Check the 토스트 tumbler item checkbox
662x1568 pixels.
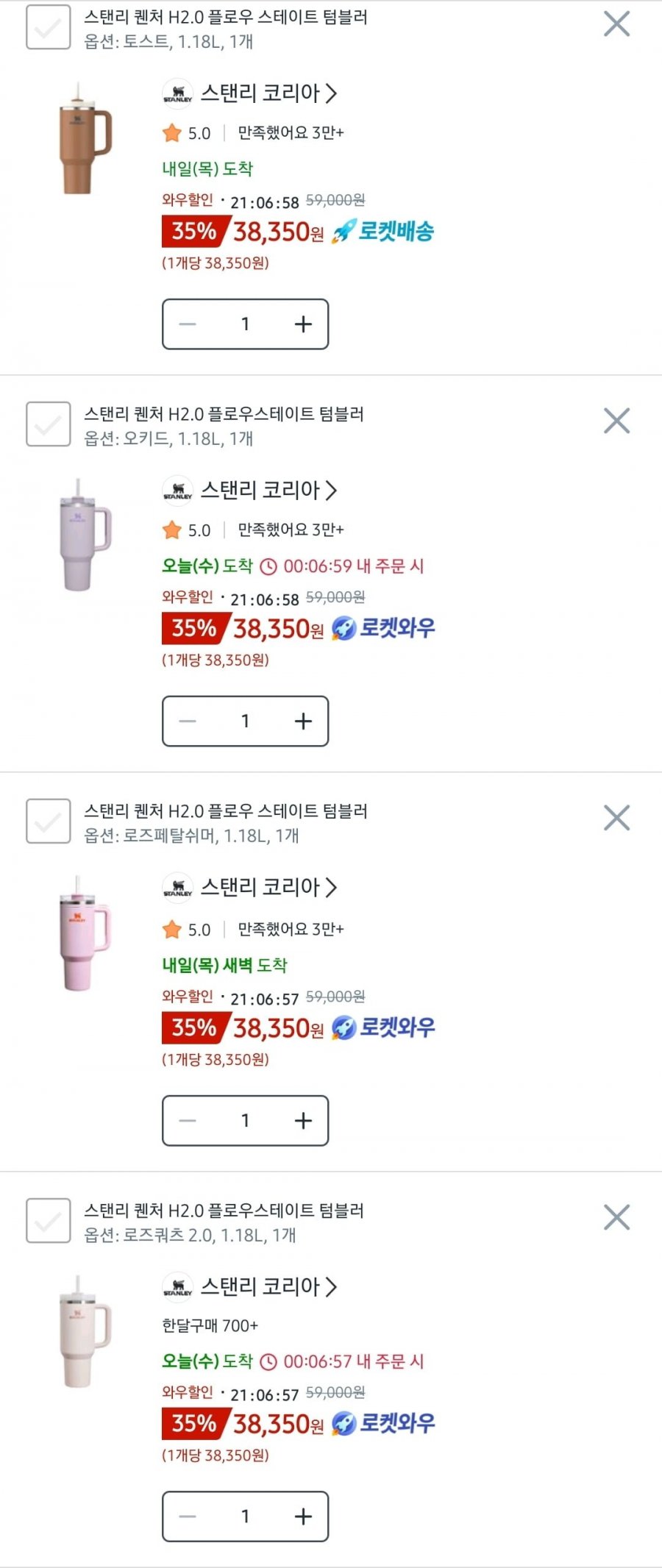tap(49, 27)
